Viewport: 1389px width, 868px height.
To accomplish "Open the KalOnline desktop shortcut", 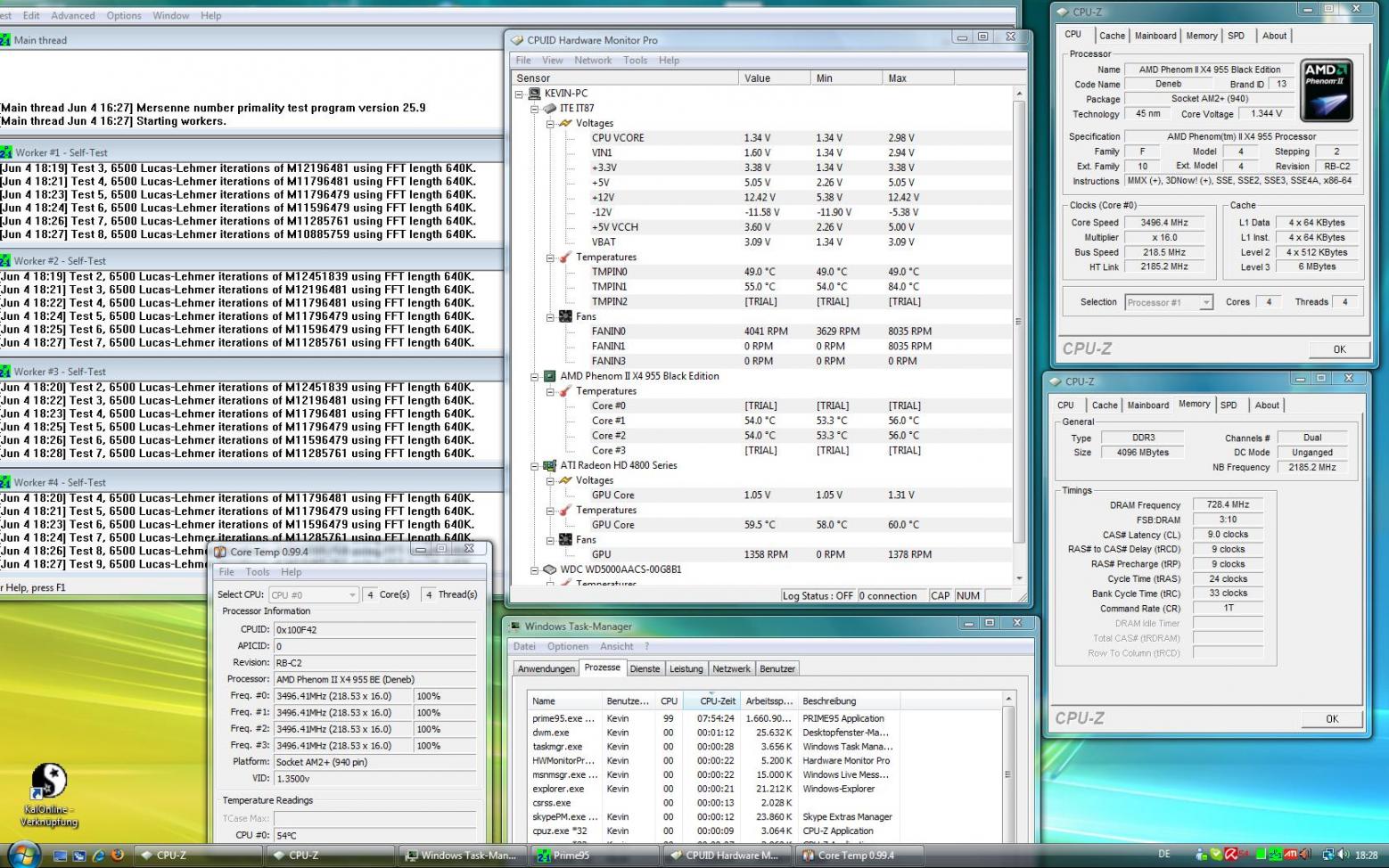I will pyautogui.click(x=49, y=782).
